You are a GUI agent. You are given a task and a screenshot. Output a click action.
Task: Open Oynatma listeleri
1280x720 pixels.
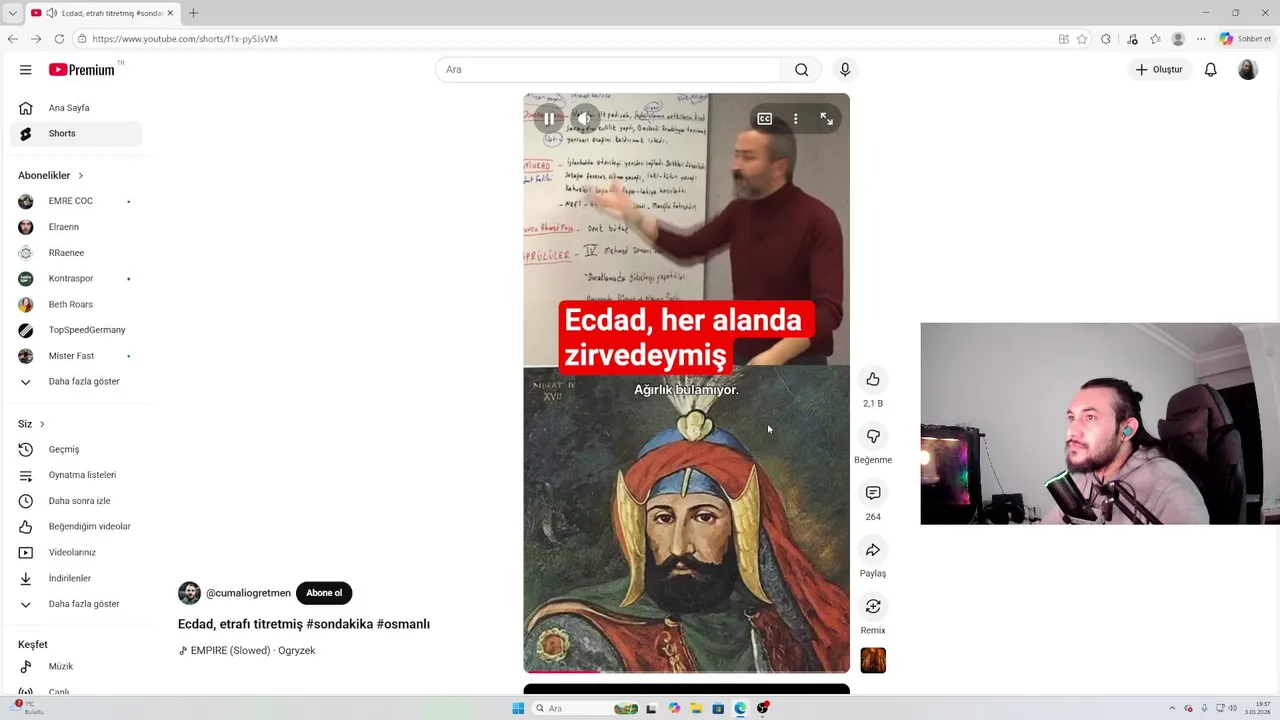click(x=76, y=475)
